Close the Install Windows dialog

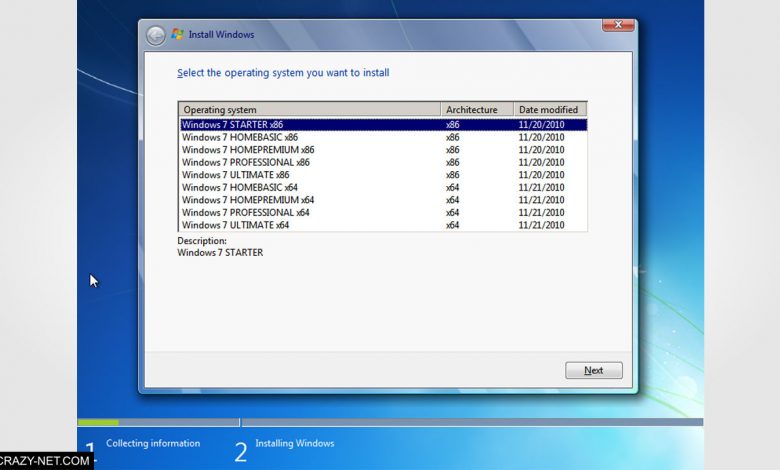click(x=618, y=25)
